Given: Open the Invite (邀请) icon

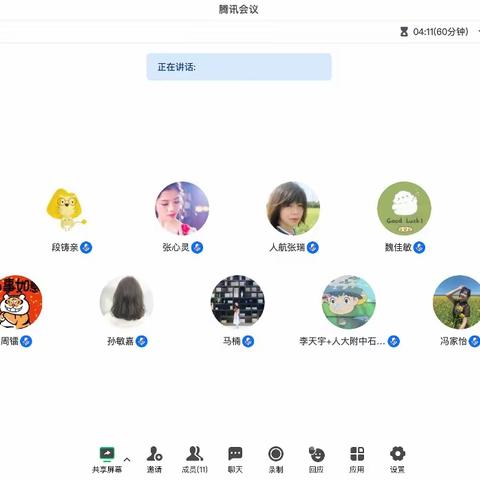Looking at the screenshot, I should pos(154,454).
